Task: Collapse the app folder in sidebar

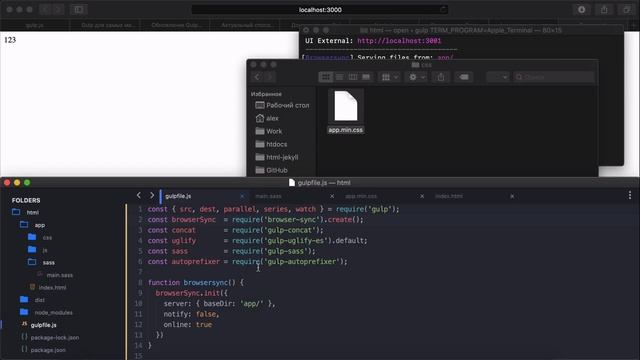Action: pyautogui.click(x=24, y=224)
